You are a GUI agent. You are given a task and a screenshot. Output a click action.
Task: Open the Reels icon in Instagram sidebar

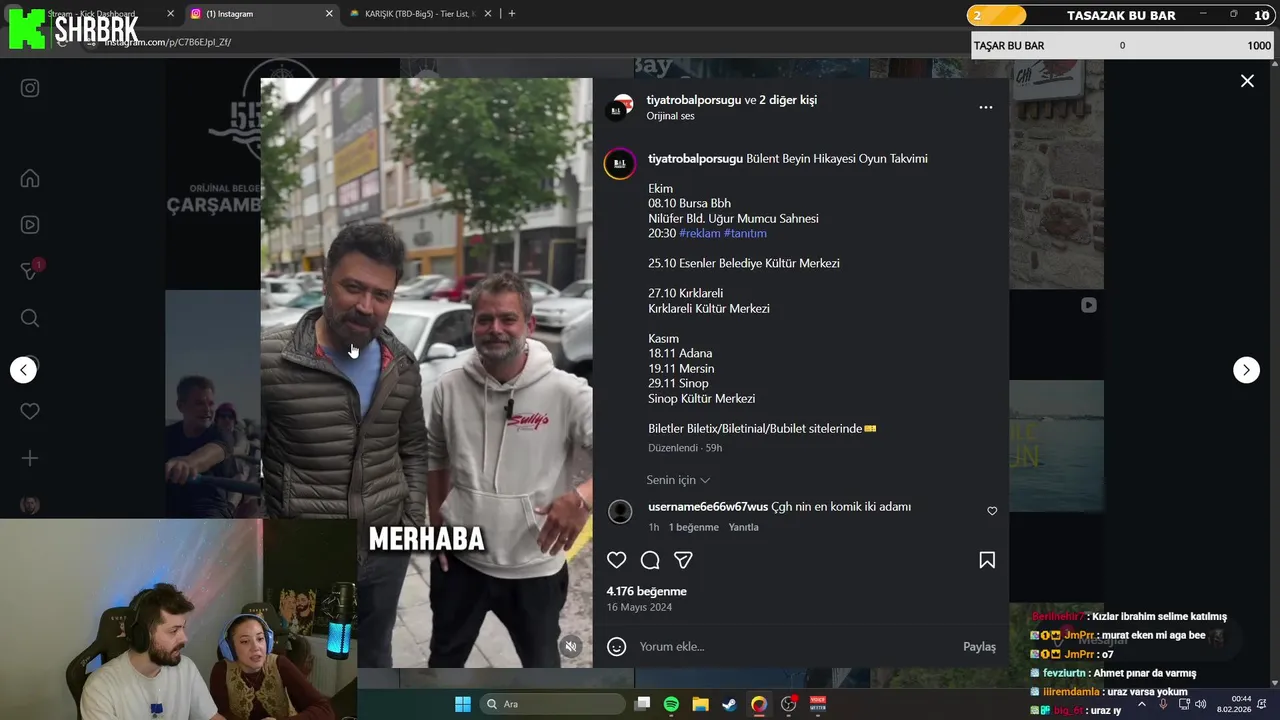click(30, 225)
